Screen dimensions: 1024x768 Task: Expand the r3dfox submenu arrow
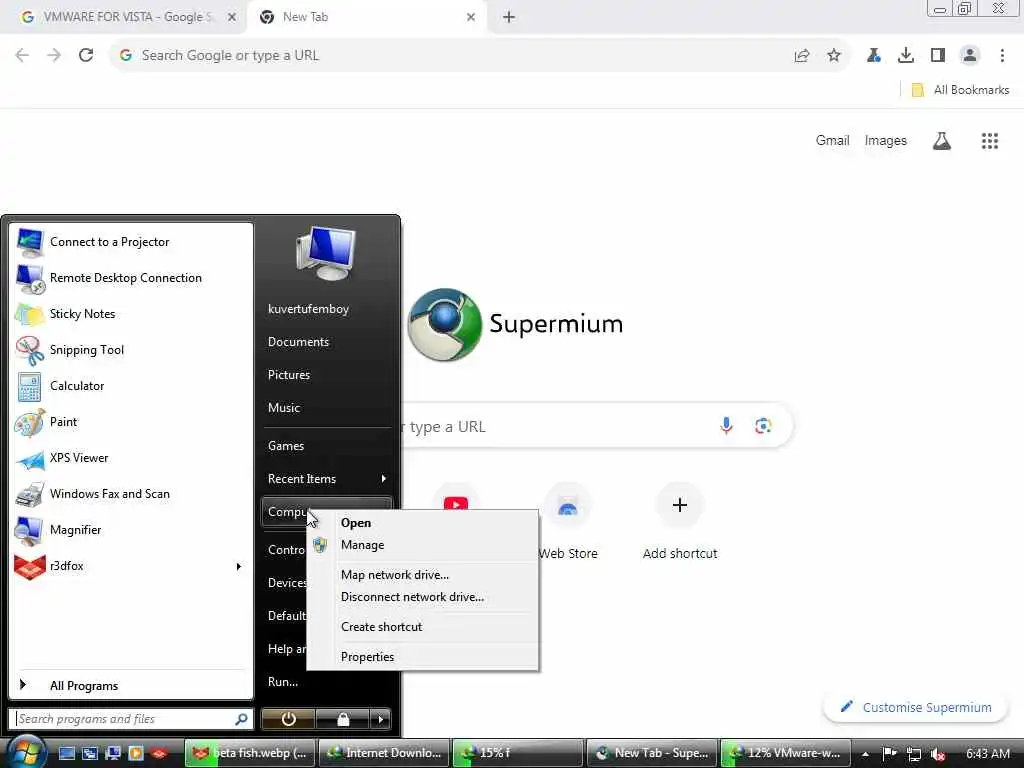238,566
